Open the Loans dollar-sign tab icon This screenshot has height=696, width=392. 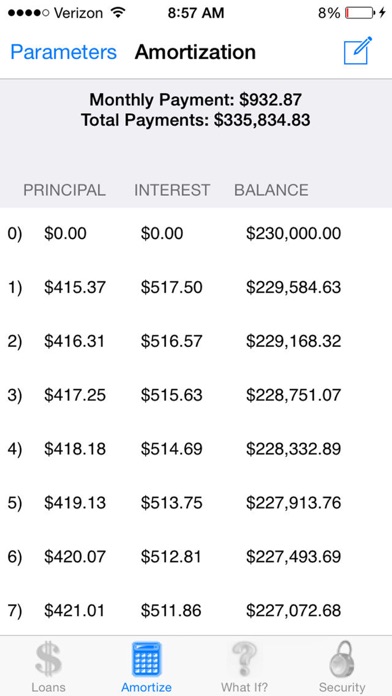[x=48, y=660]
